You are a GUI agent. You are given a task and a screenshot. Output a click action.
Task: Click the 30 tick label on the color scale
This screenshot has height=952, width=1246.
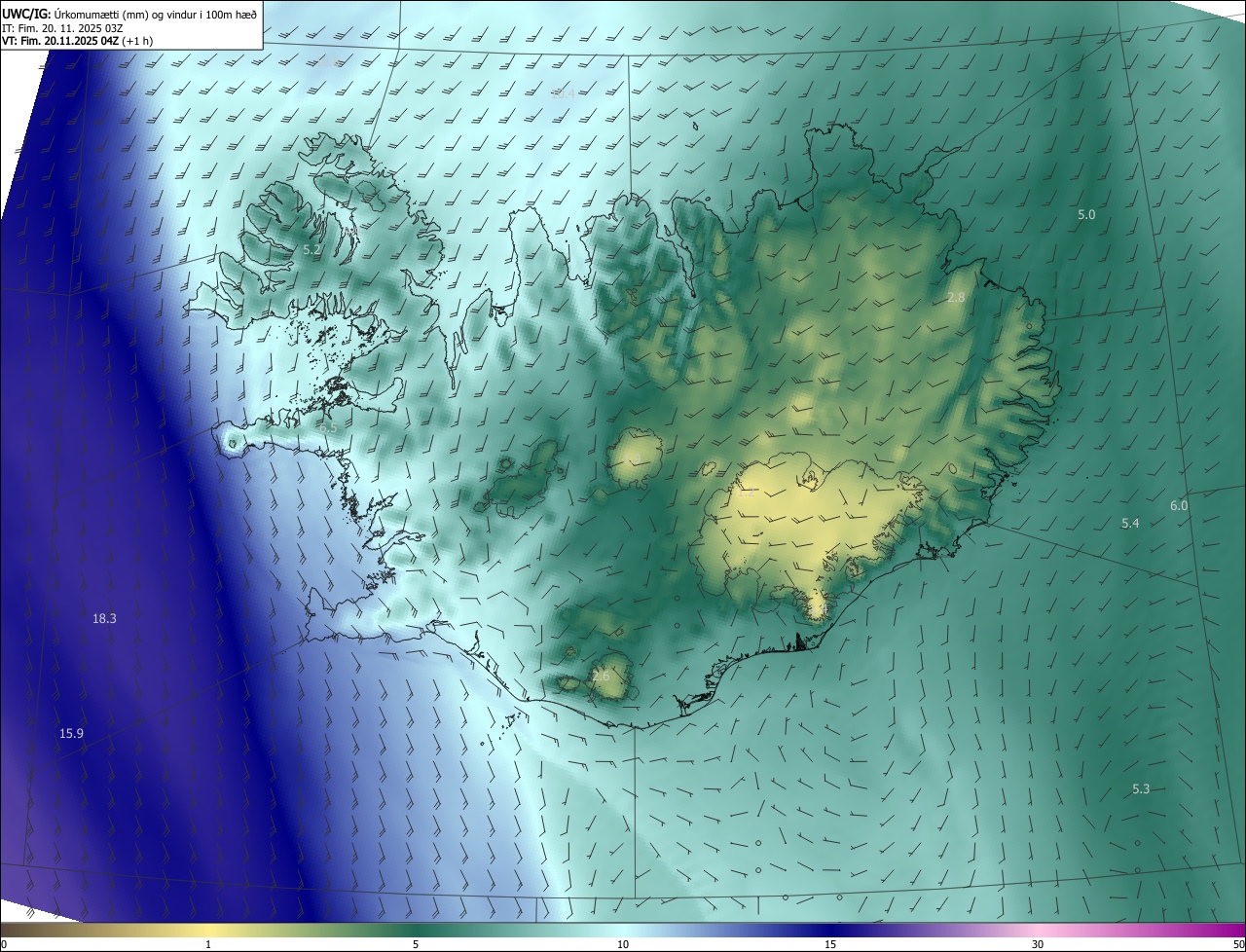point(1038,944)
